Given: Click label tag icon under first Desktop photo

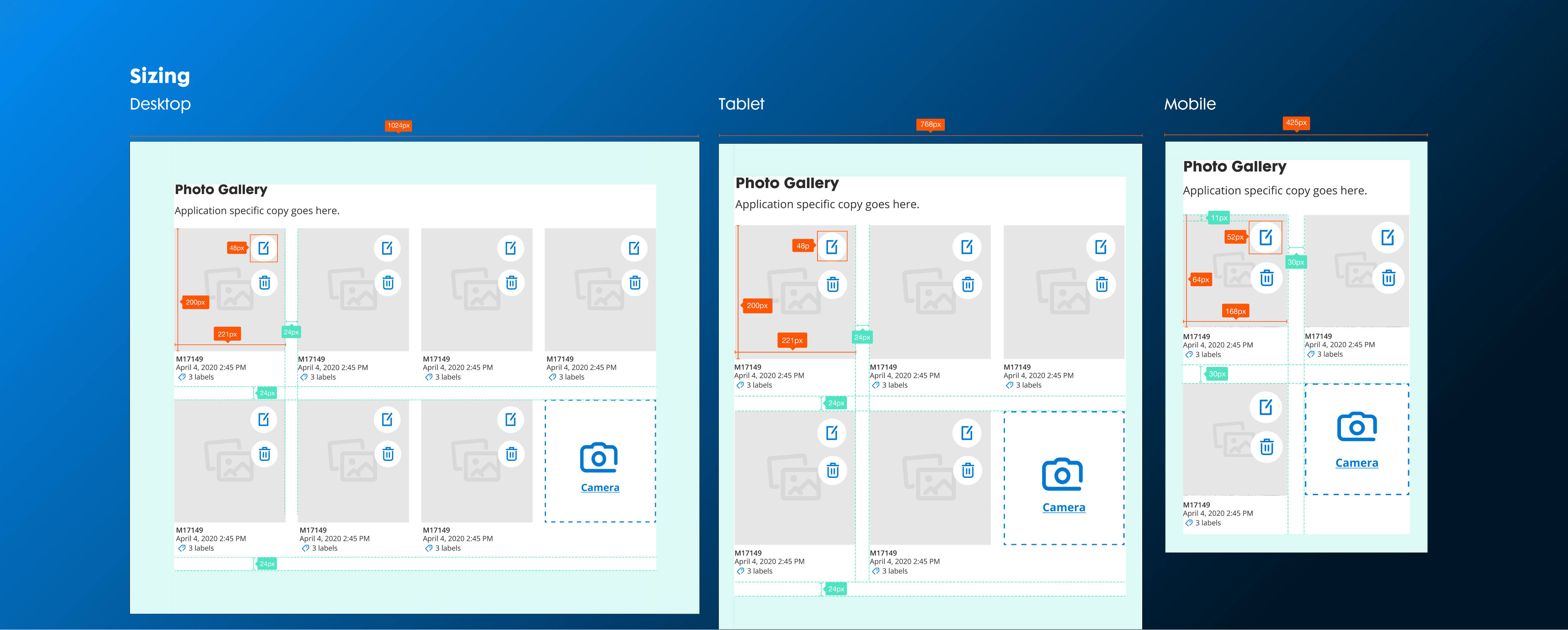Looking at the screenshot, I should pos(182,378).
